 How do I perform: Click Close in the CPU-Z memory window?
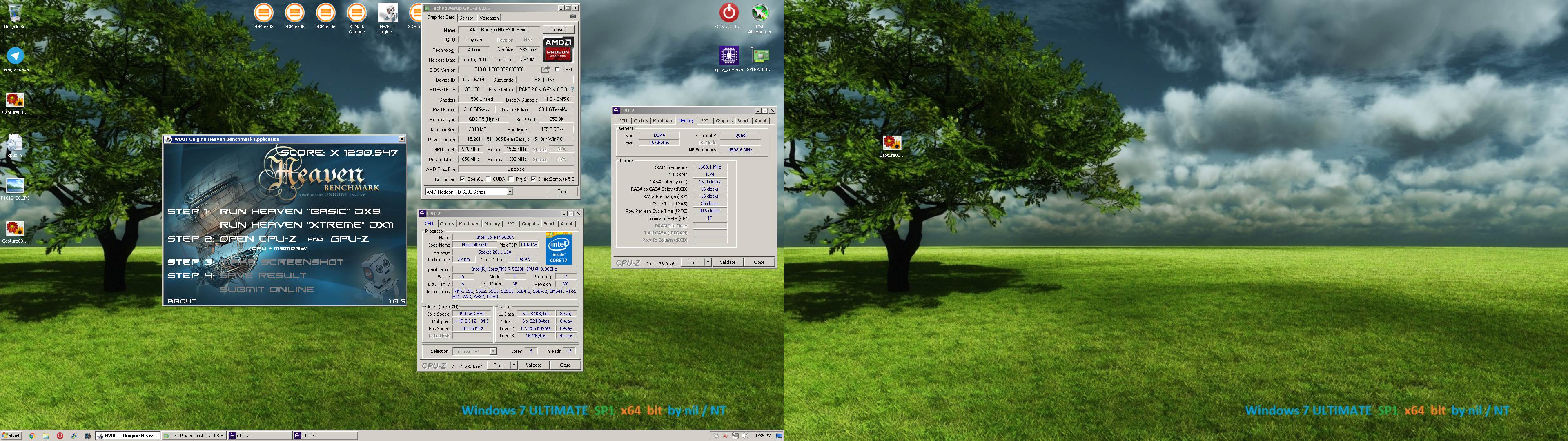[759, 263]
